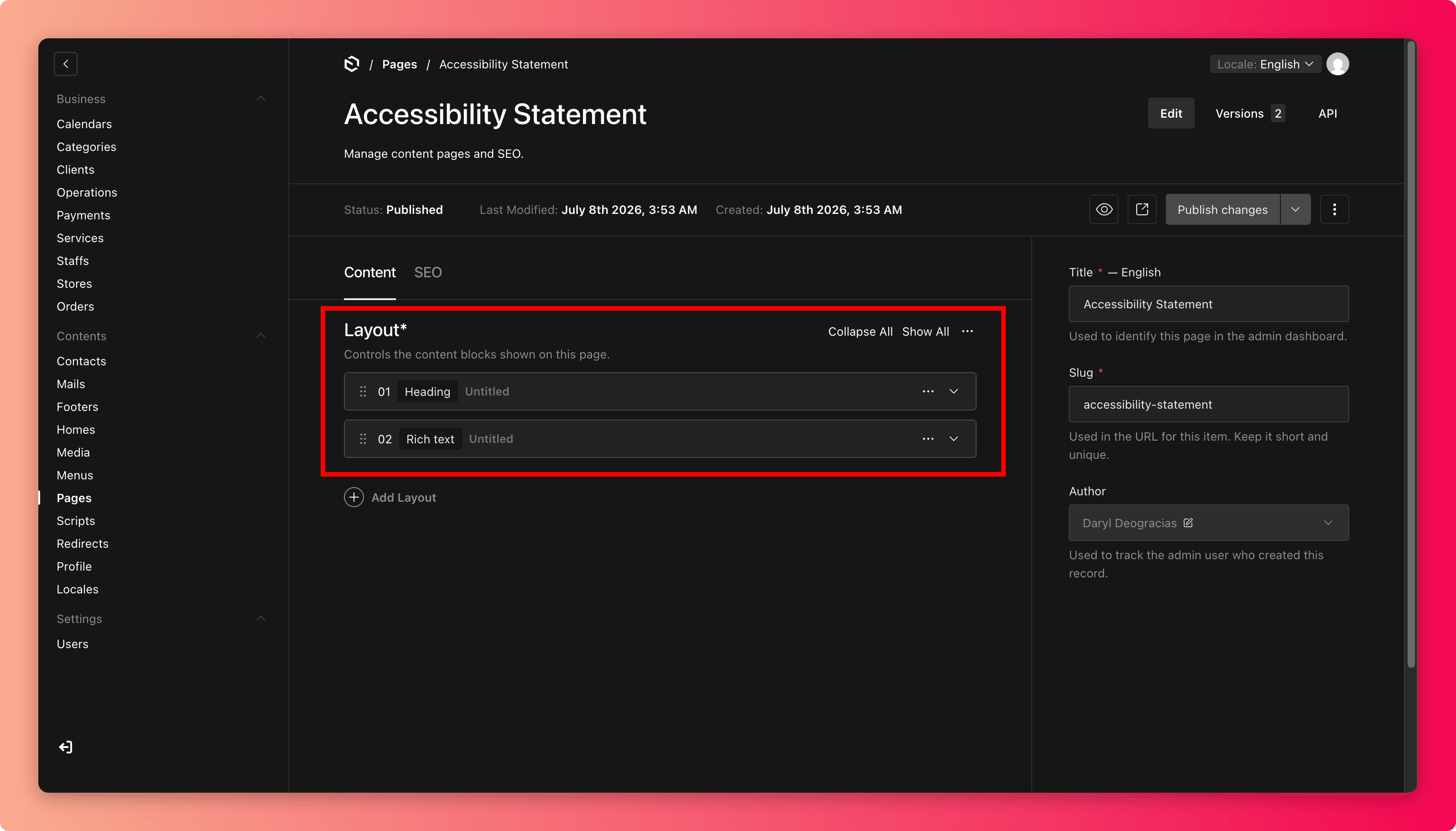This screenshot has width=1456, height=831.
Task: Open Users in the sidebar
Action: (73, 644)
